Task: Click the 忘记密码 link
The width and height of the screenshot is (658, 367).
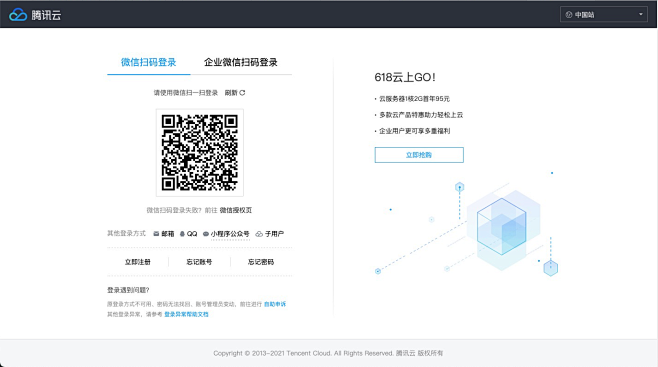Action: tap(261, 262)
